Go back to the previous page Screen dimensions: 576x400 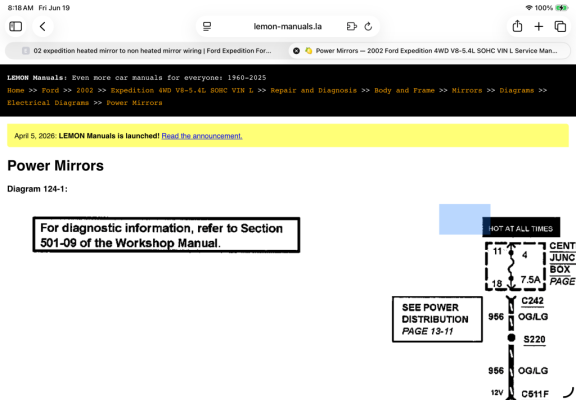[43, 26]
